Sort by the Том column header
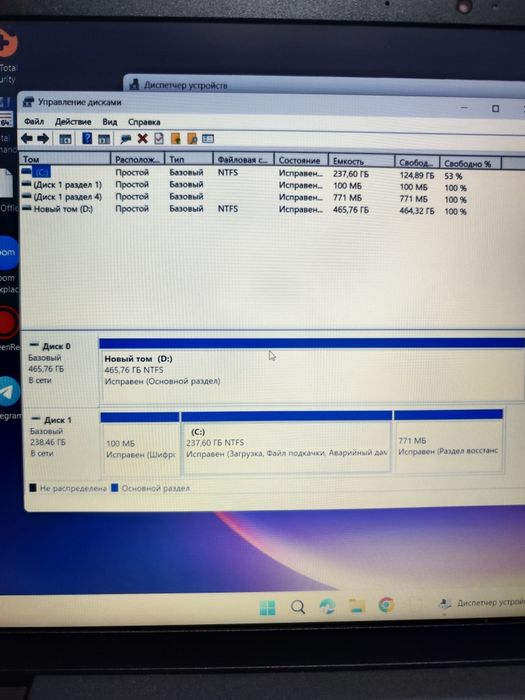This screenshot has width=525, height=700. (65, 159)
